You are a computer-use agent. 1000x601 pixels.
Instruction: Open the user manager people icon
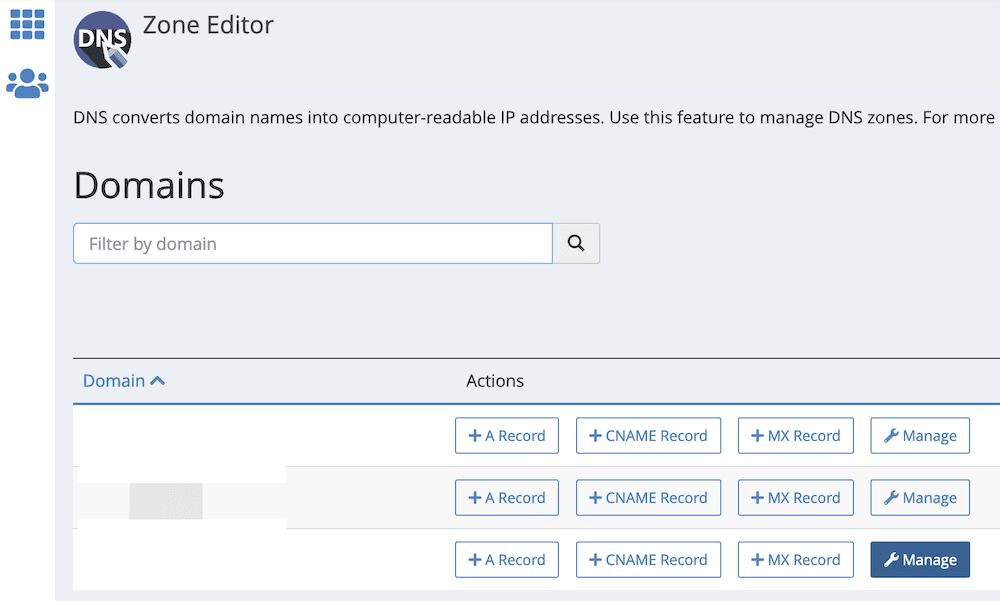(x=27, y=83)
